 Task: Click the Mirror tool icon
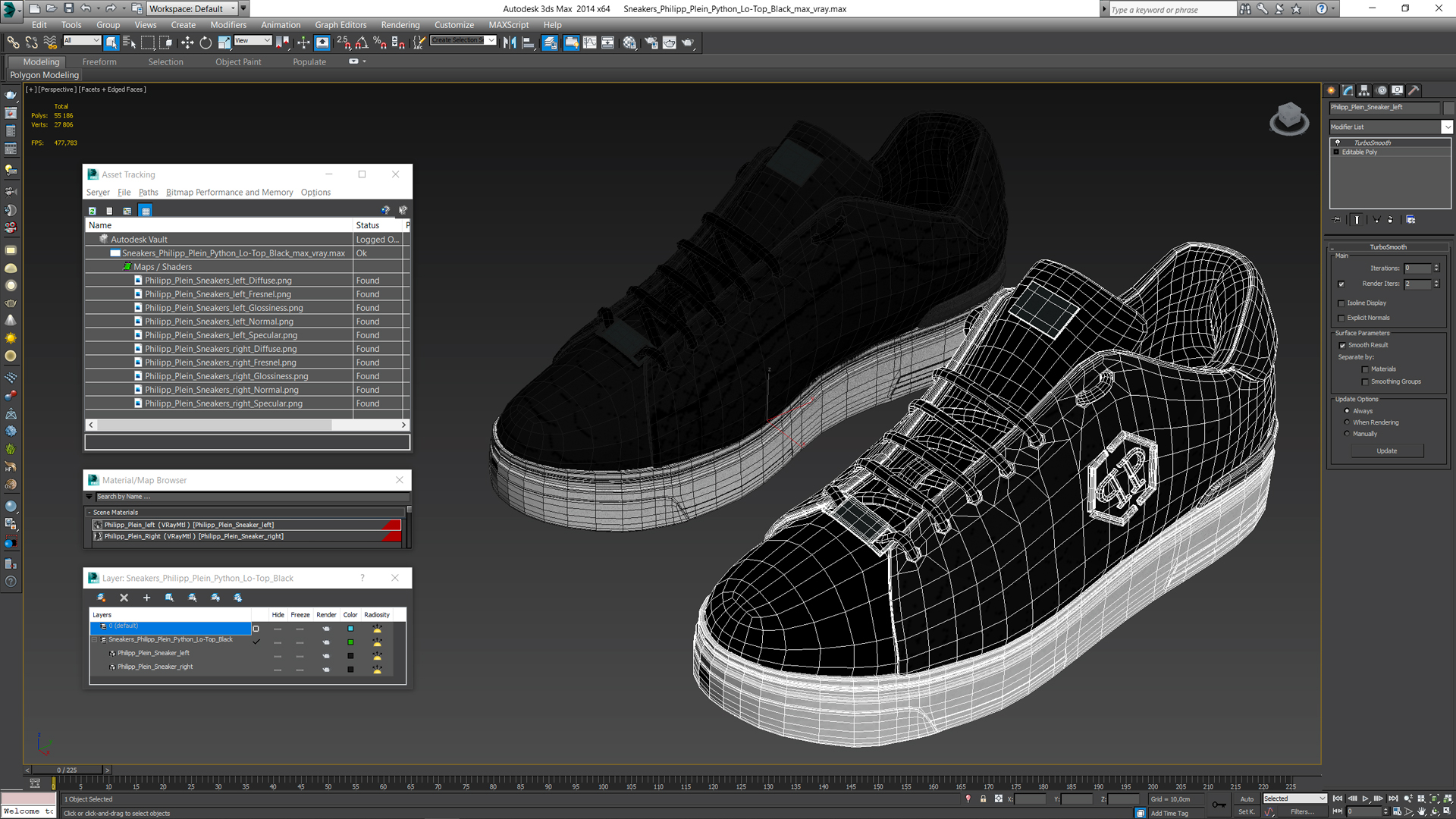point(510,43)
